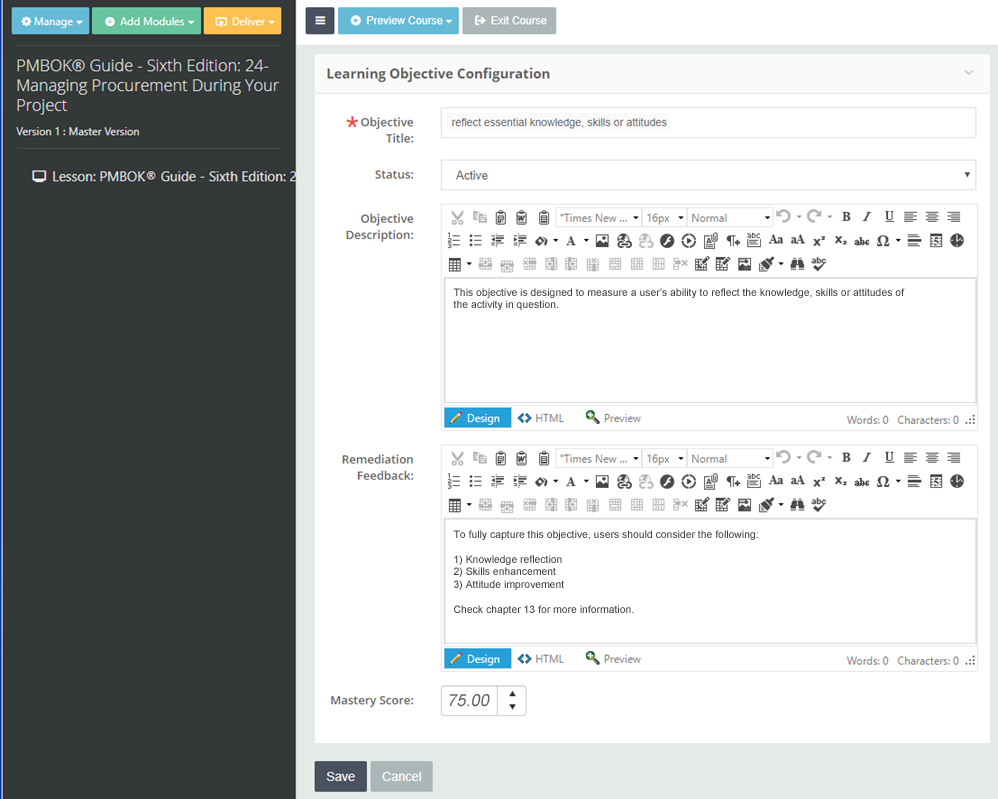The width and height of the screenshot is (998, 799).
Task: Increase Mastery Score with up arrow
Action: 512,693
